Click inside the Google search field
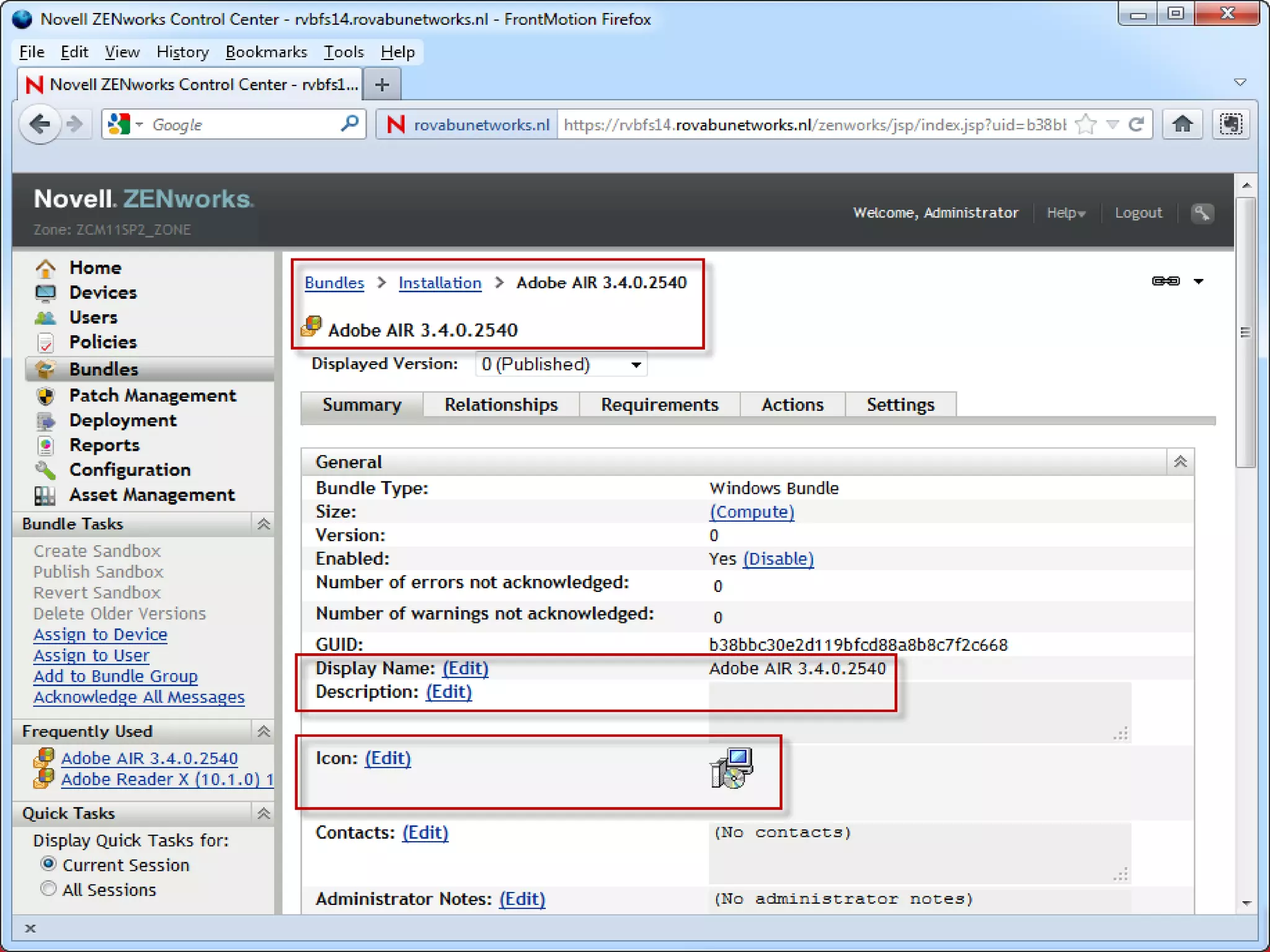Viewport: 1270px width, 952px height. (242, 125)
